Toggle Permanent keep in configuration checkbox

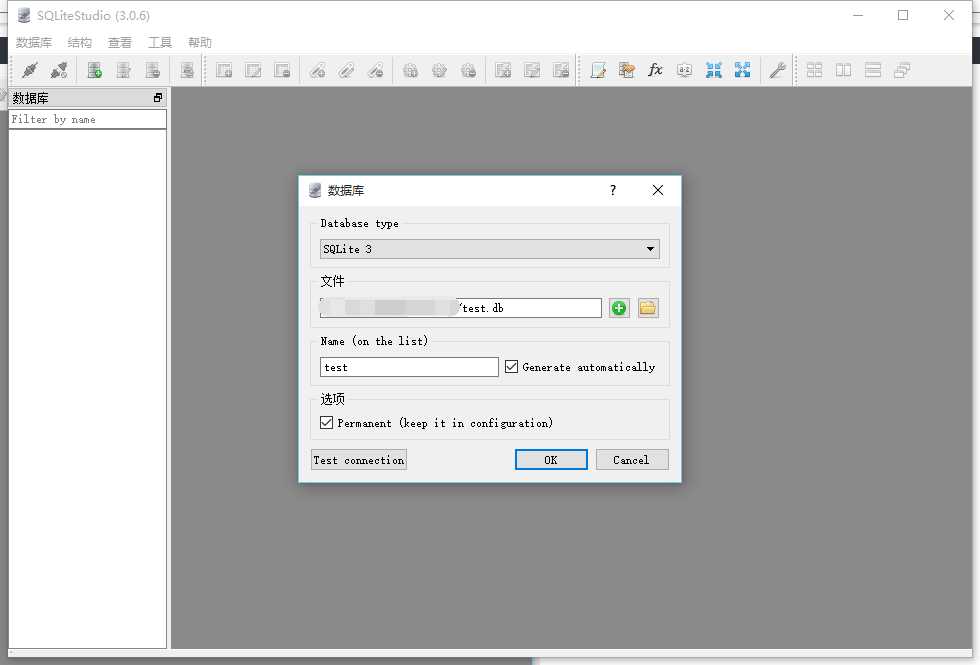[x=326, y=423]
